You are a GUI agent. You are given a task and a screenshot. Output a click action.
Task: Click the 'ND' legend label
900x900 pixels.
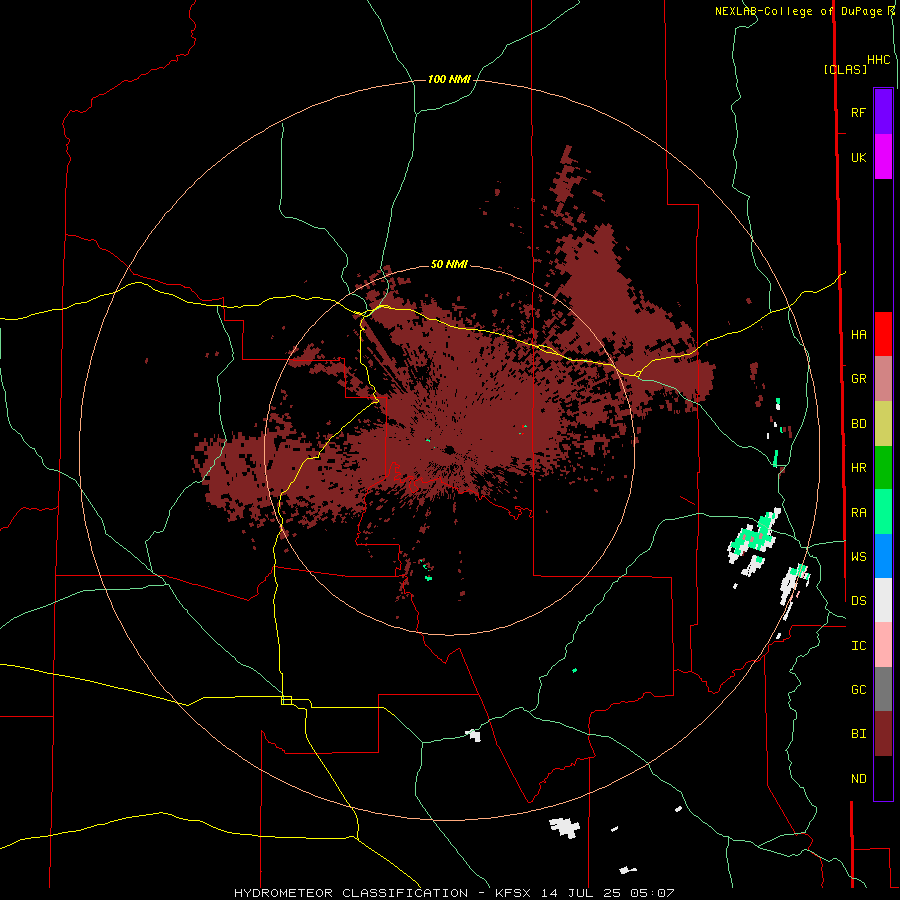click(x=858, y=779)
